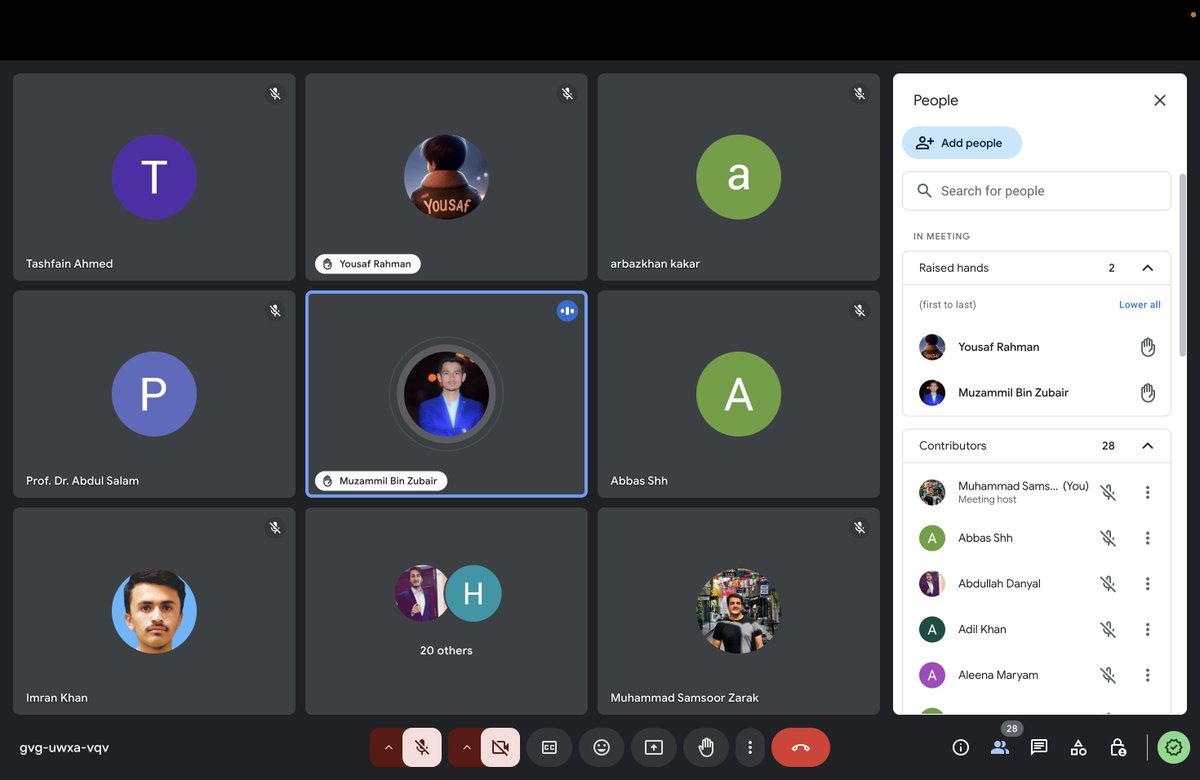The image size is (1200, 780).
Task: Click Imran Khan's video tile
Action: click(154, 611)
